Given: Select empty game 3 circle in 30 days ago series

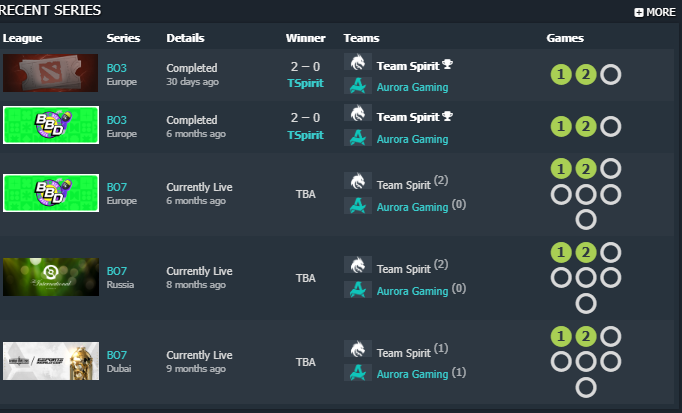Looking at the screenshot, I should pyautogui.click(x=610, y=74).
